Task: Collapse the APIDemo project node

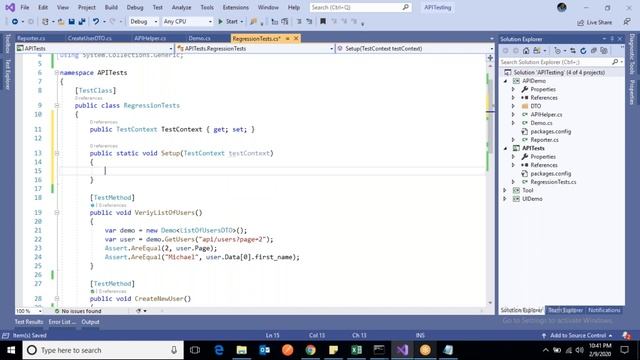Action: pyautogui.click(x=505, y=81)
